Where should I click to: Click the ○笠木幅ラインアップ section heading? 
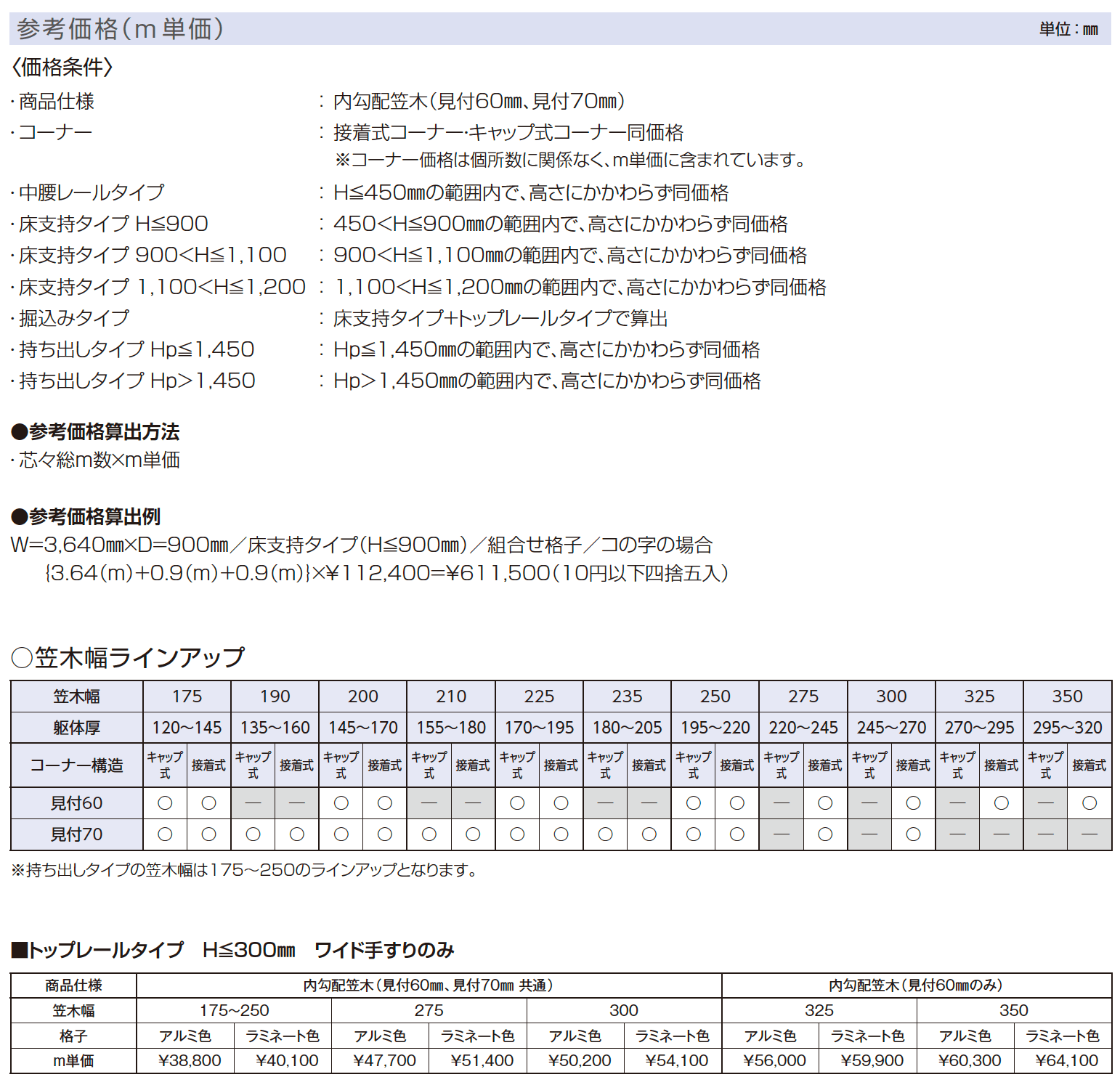pos(128,657)
